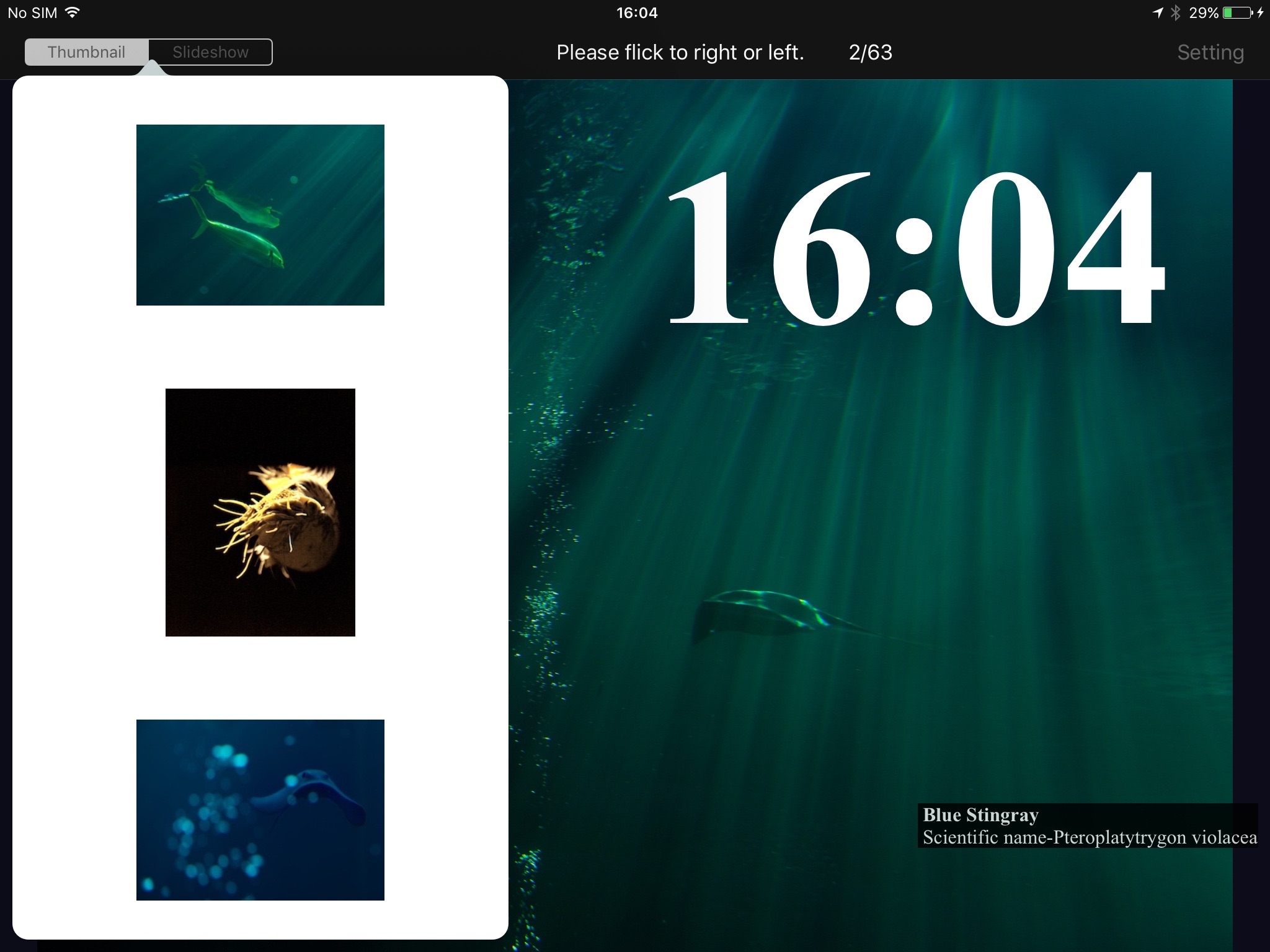Tap the status bar time 16:04
This screenshot has width=1270, height=952.
click(x=636, y=12)
